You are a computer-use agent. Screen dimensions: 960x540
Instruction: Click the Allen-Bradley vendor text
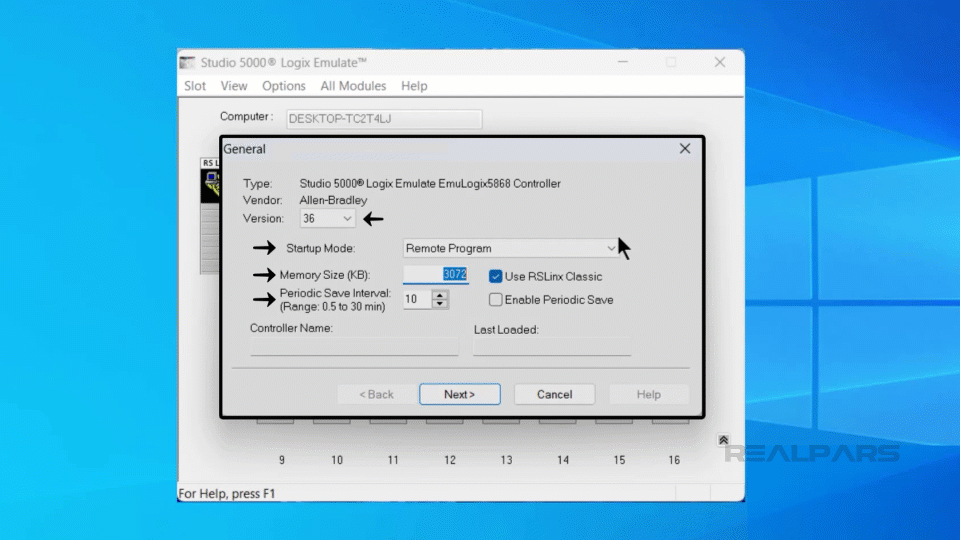[333, 200]
